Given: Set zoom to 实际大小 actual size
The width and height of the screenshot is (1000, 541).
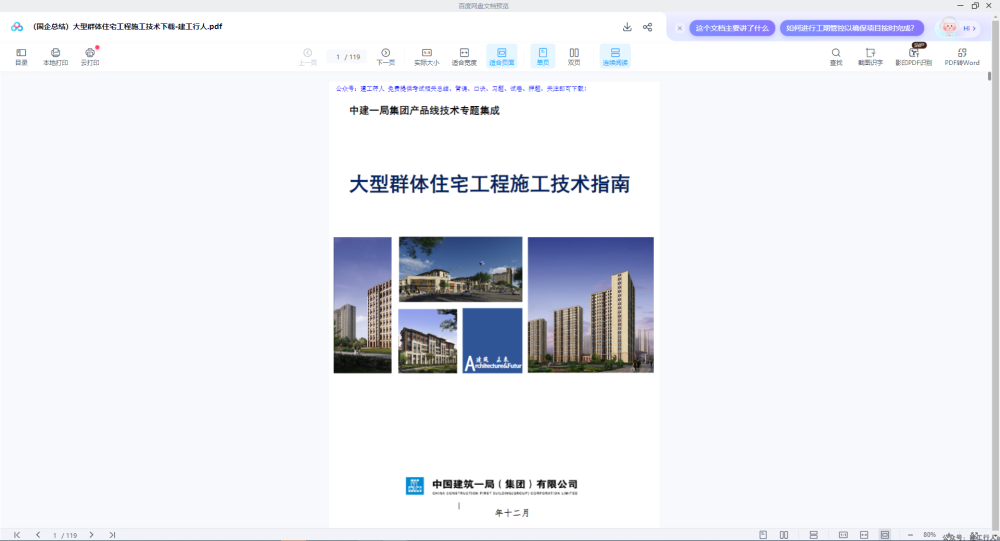Looking at the screenshot, I should coord(427,57).
